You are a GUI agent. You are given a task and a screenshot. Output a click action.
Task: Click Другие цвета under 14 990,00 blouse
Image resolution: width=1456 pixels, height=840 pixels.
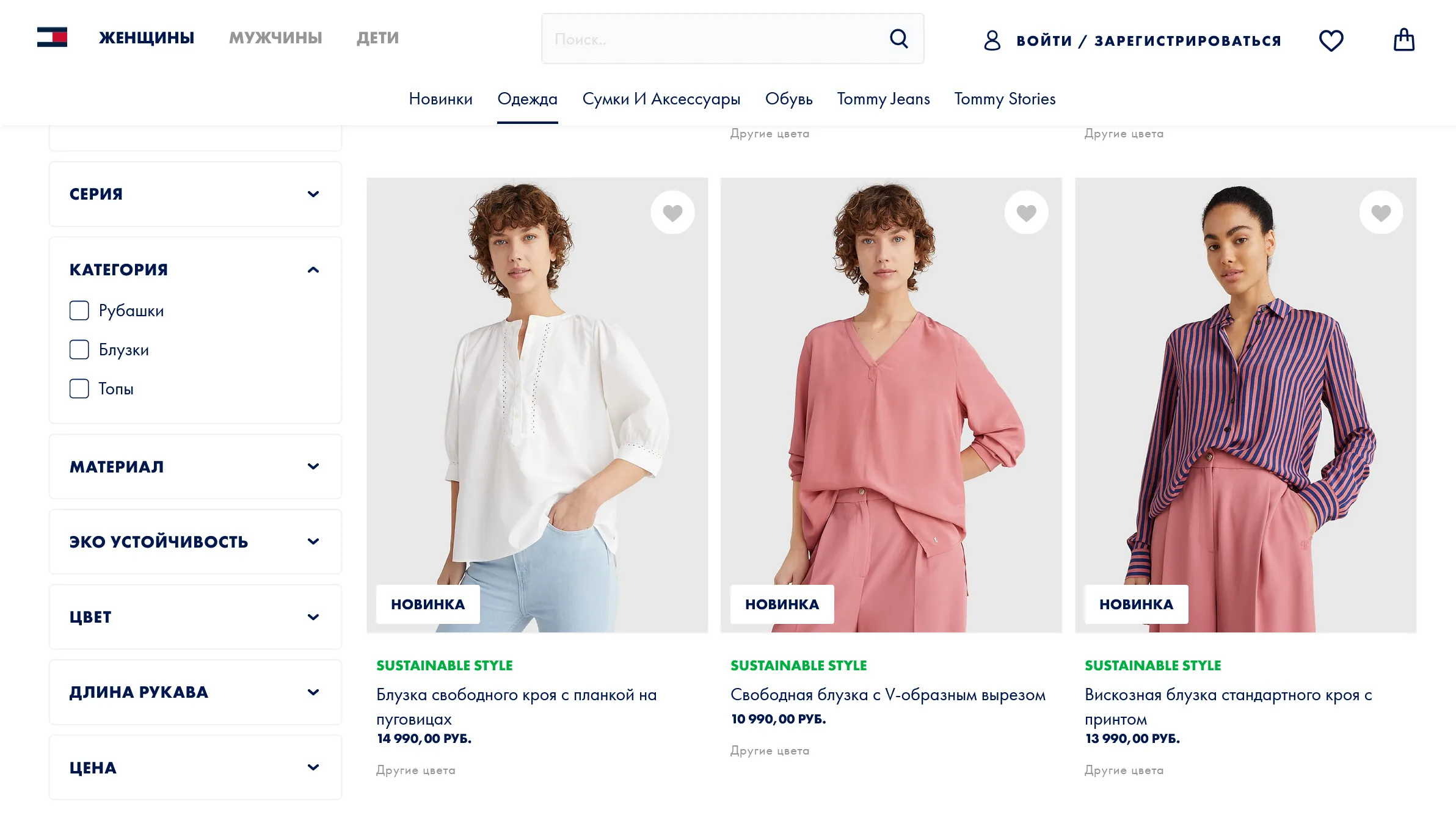point(416,770)
